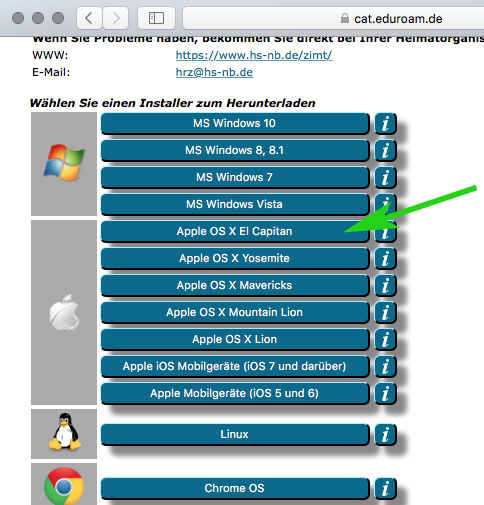Click info icon next to Apple OS X Mavericks
The width and height of the screenshot is (484, 505).
pos(385,286)
